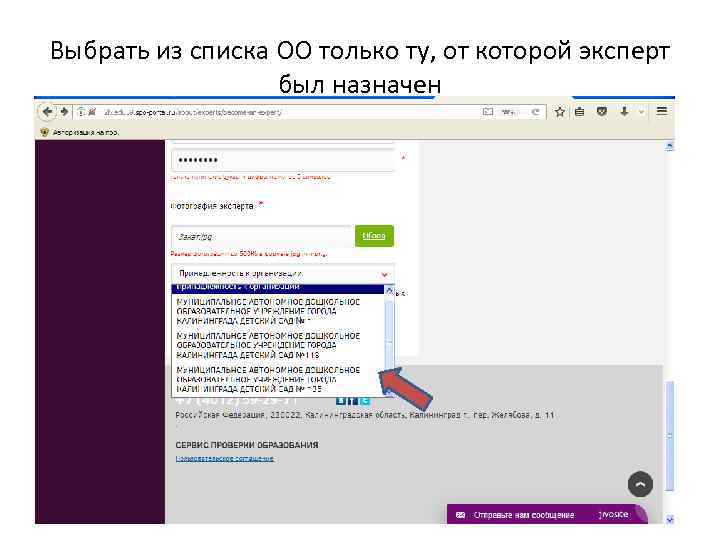Click the round scroll-to-top button
Image resolution: width=720 pixels, height=540 pixels.
coord(640,484)
